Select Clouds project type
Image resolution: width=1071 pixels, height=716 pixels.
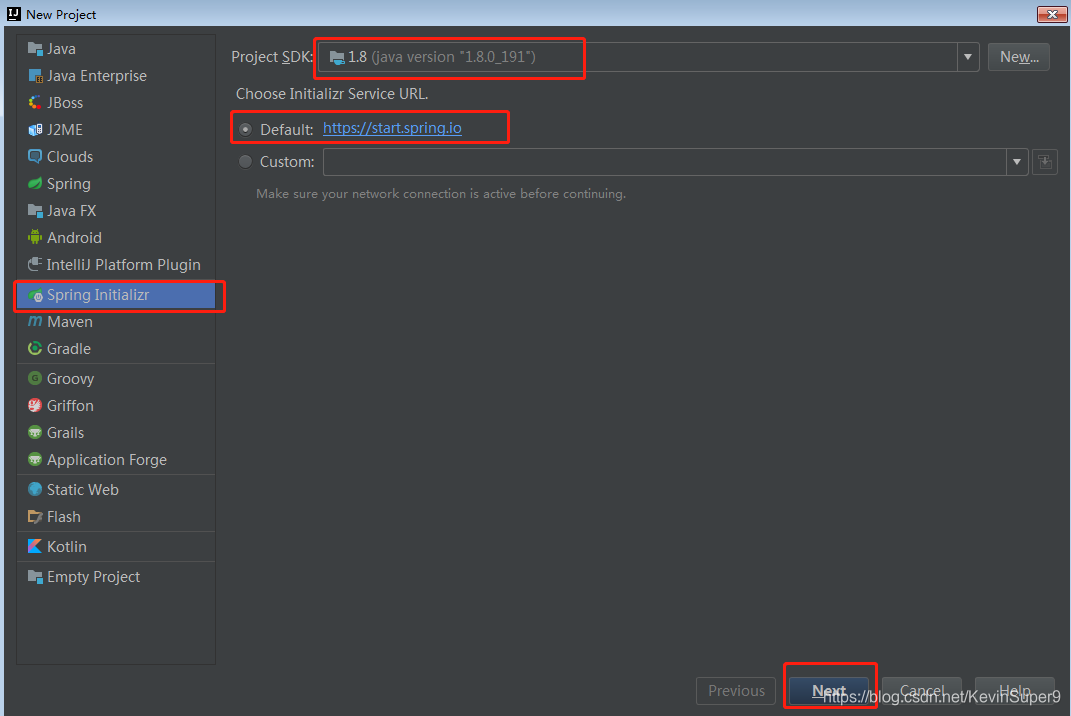[116, 156]
